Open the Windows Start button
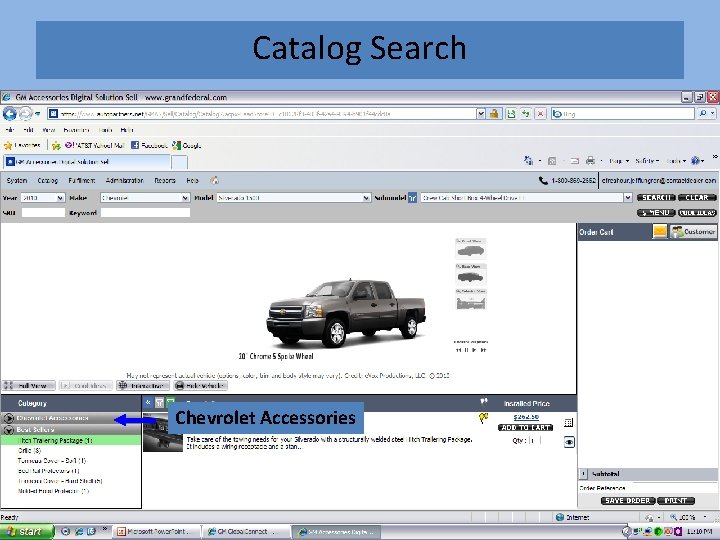This screenshot has width=720, height=540. point(26,532)
